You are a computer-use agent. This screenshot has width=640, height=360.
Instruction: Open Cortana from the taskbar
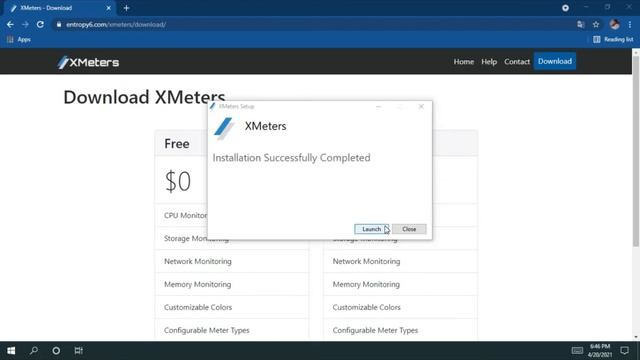56,351
